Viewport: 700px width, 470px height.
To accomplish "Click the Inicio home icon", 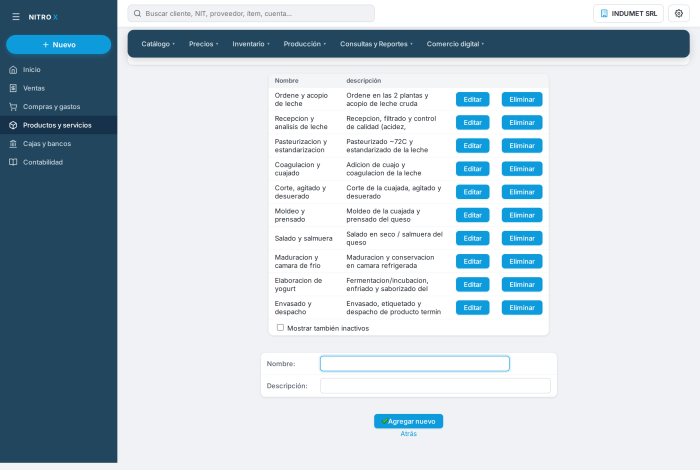I will click(x=13, y=70).
